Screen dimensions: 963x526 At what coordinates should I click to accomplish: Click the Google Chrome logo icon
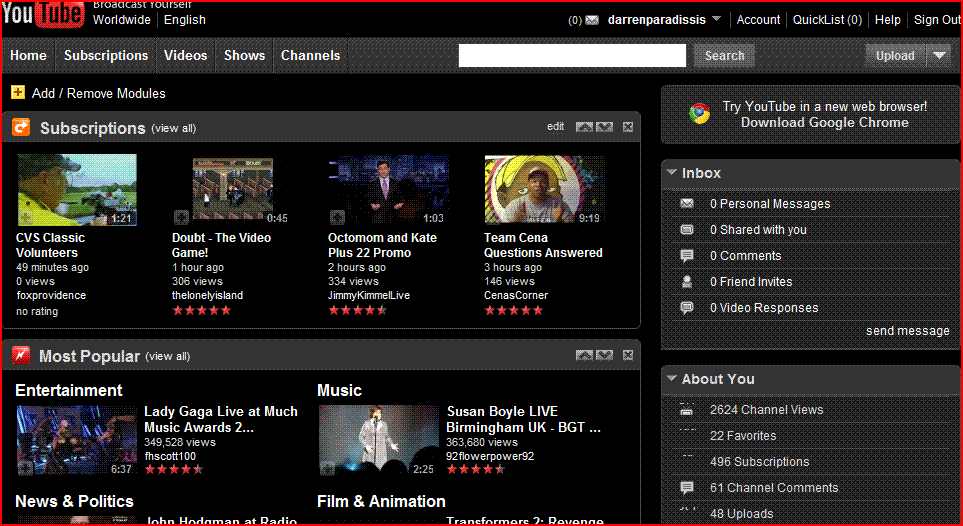699,114
